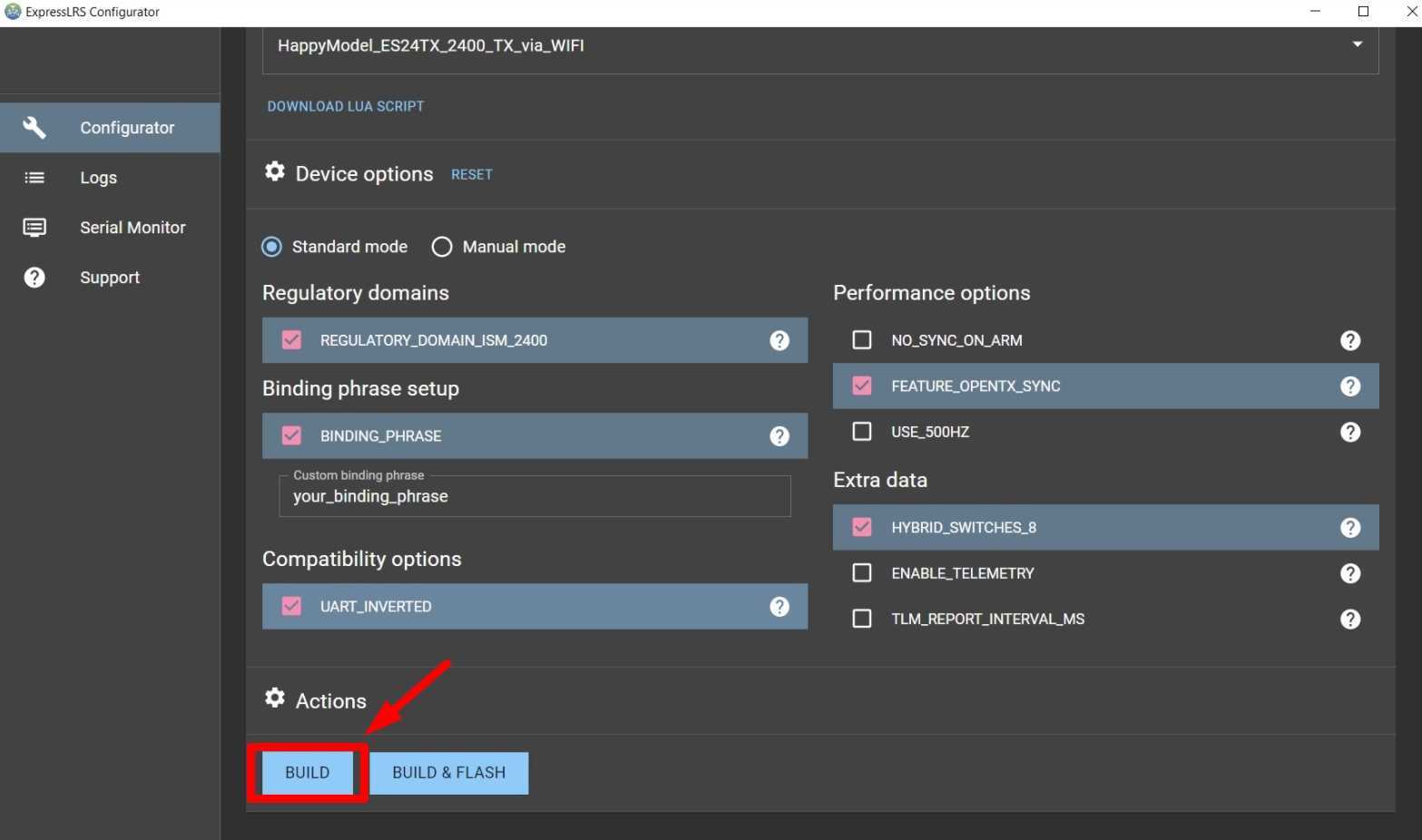This screenshot has height=840, width=1422.
Task: Uncheck the UART_INVERTED option
Action: coord(291,607)
